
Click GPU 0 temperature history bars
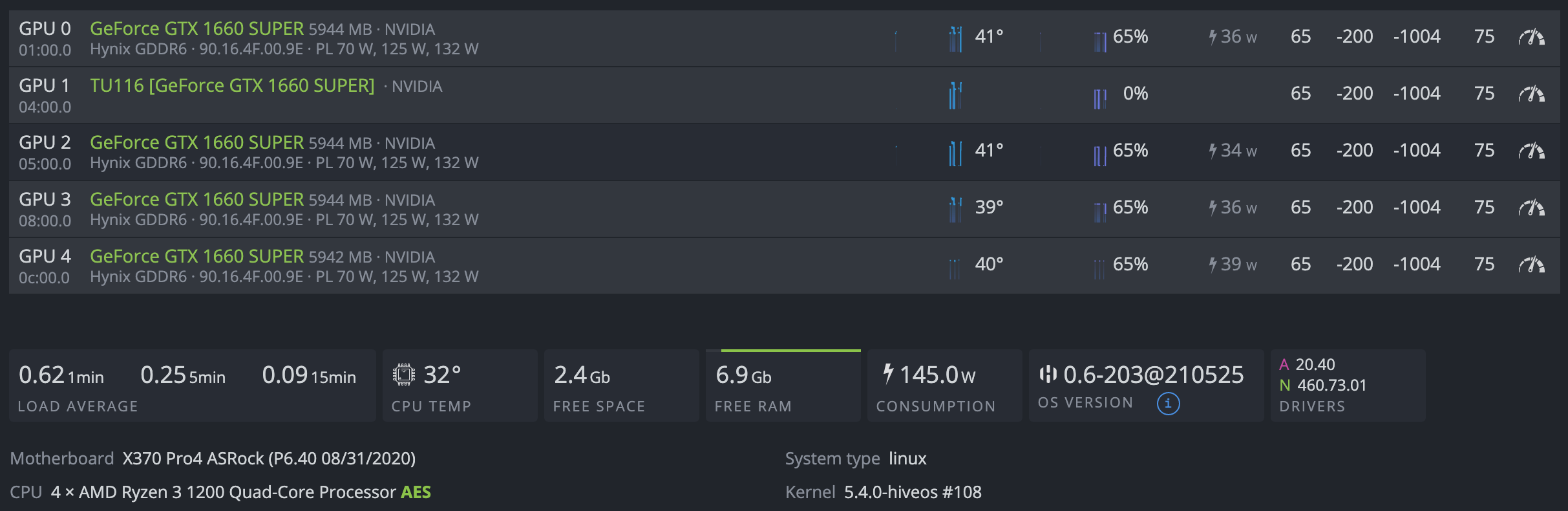coord(955,39)
